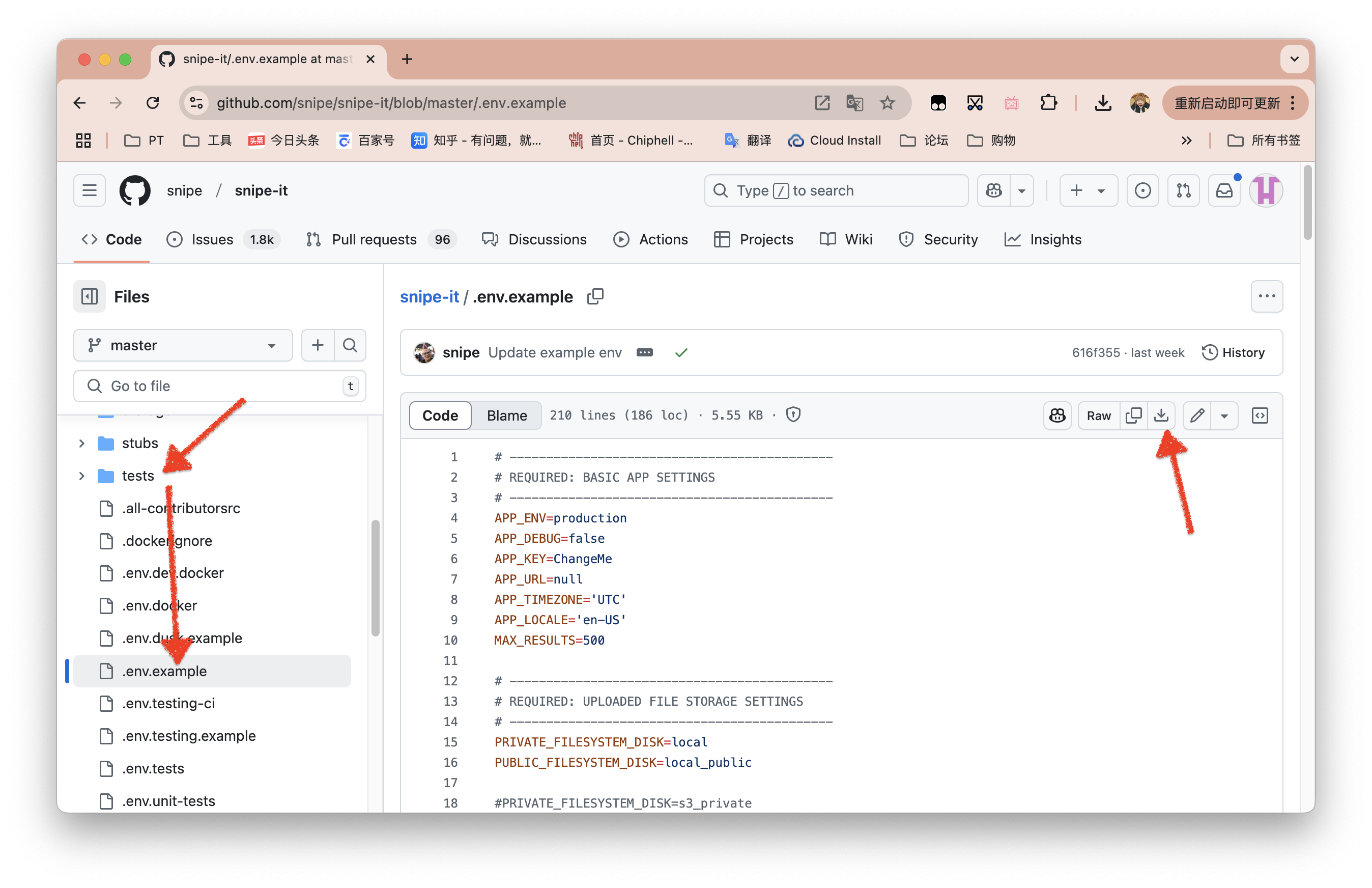This screenshot has width=1372, height=888.
Task: Open Chrome three-dot menu
Action: click(1293, 103)
